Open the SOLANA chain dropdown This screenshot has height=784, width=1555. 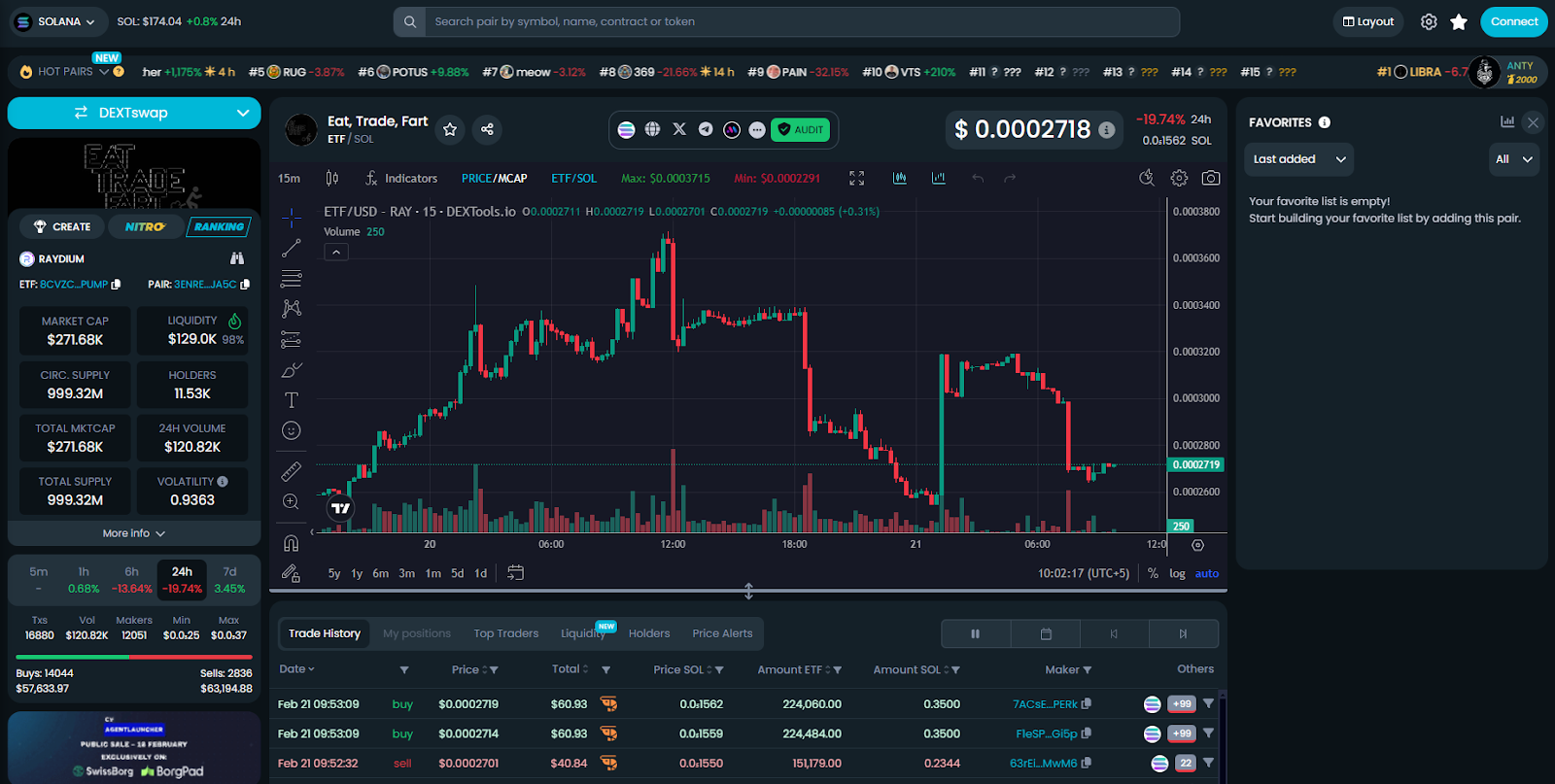pos(57,21)
